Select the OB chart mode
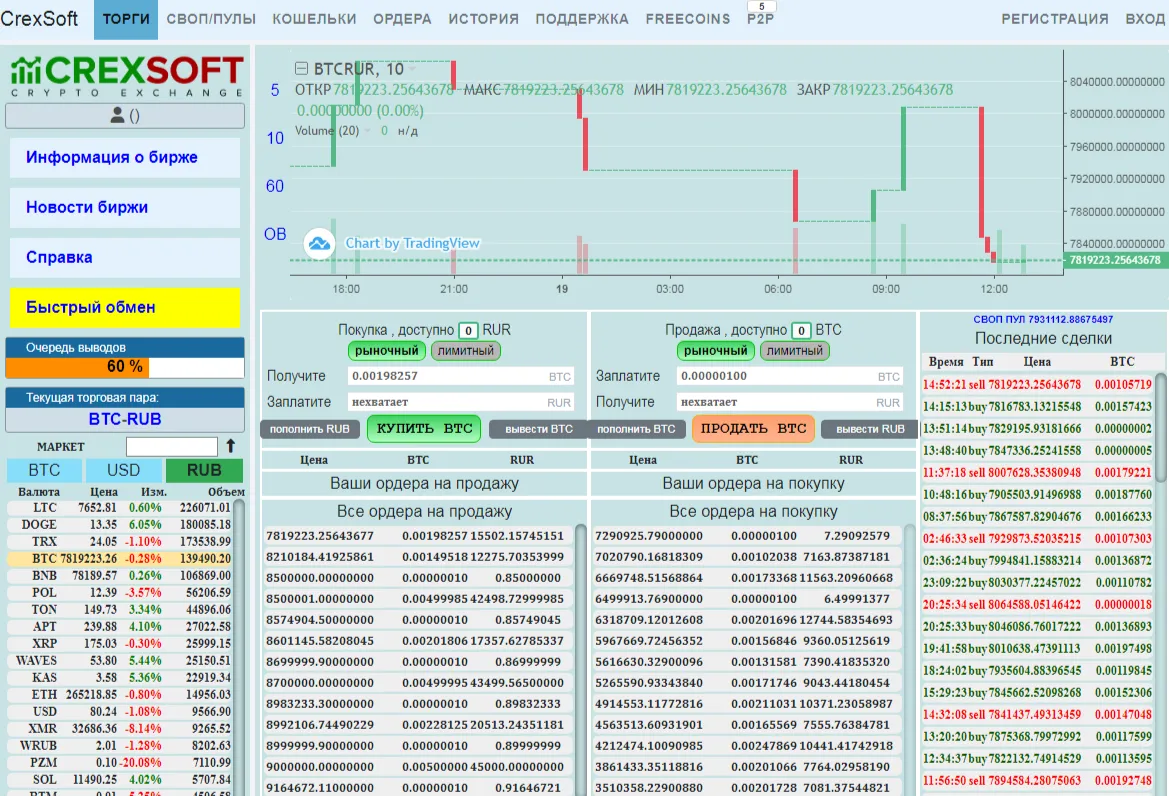This screenshot has height=796, width=1169. pyautogui.click(x=275, y=234)
